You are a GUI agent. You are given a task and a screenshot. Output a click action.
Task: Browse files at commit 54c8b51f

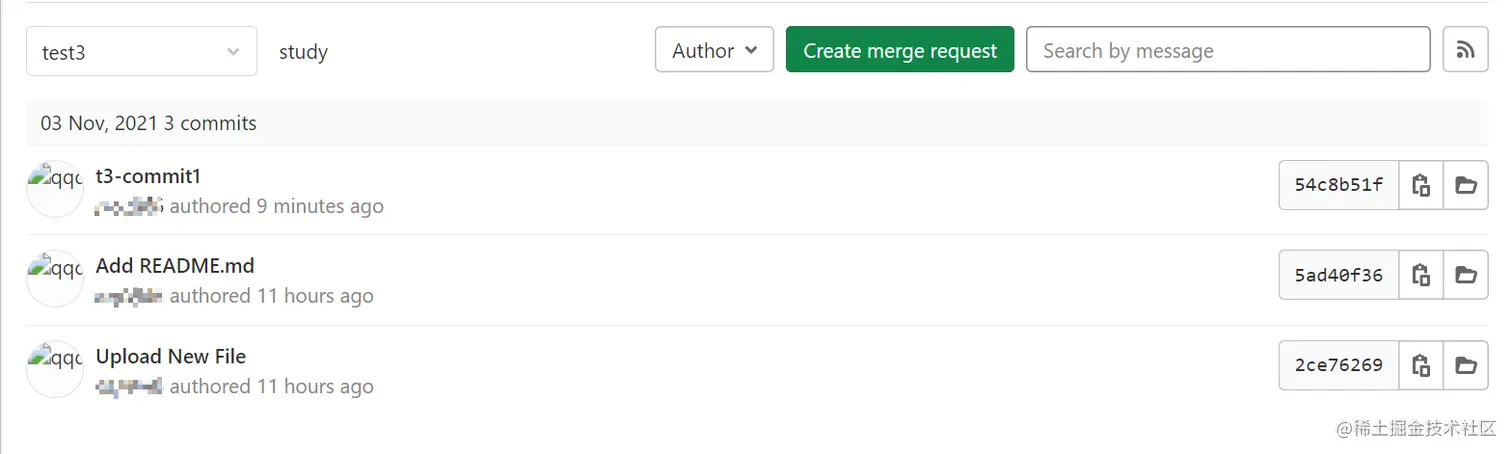pyautogui.click(x=1466, y=185)
